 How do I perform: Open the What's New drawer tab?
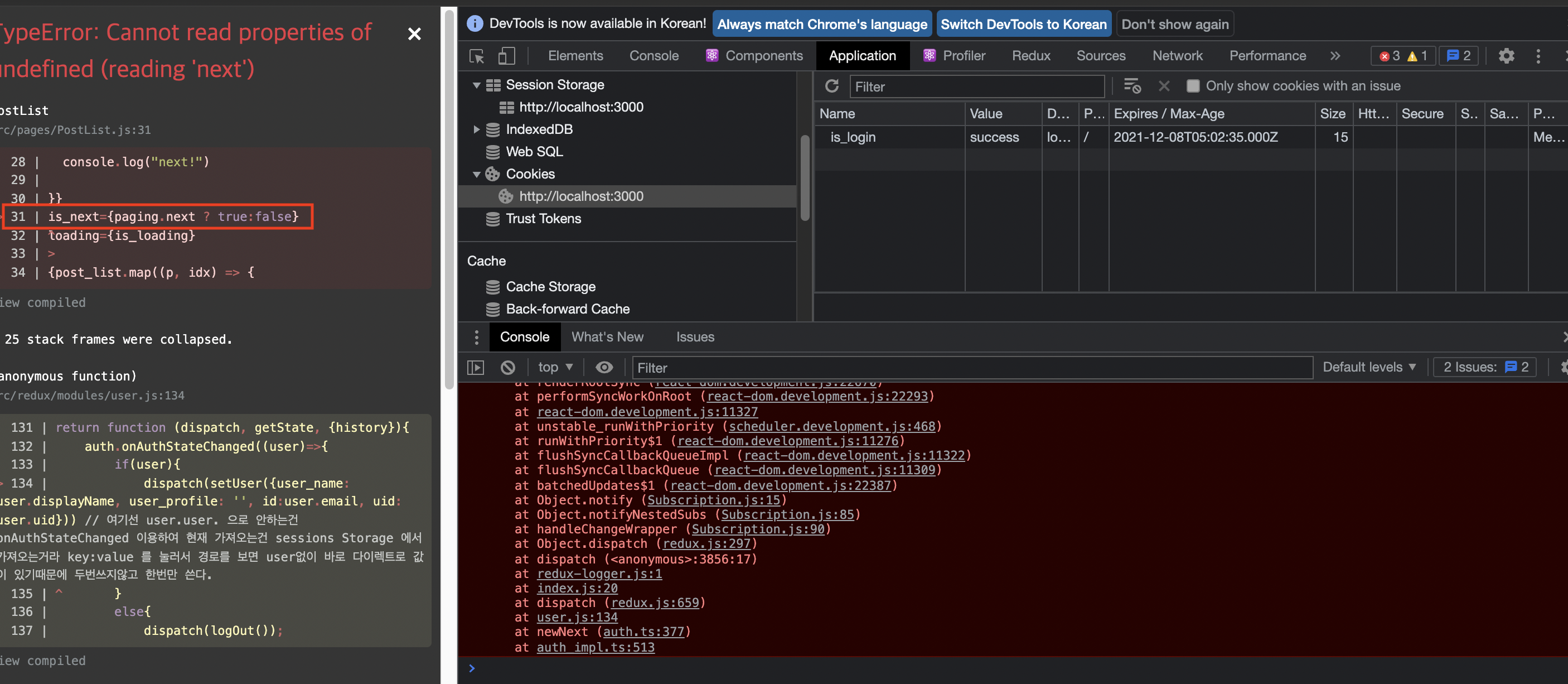607,337
